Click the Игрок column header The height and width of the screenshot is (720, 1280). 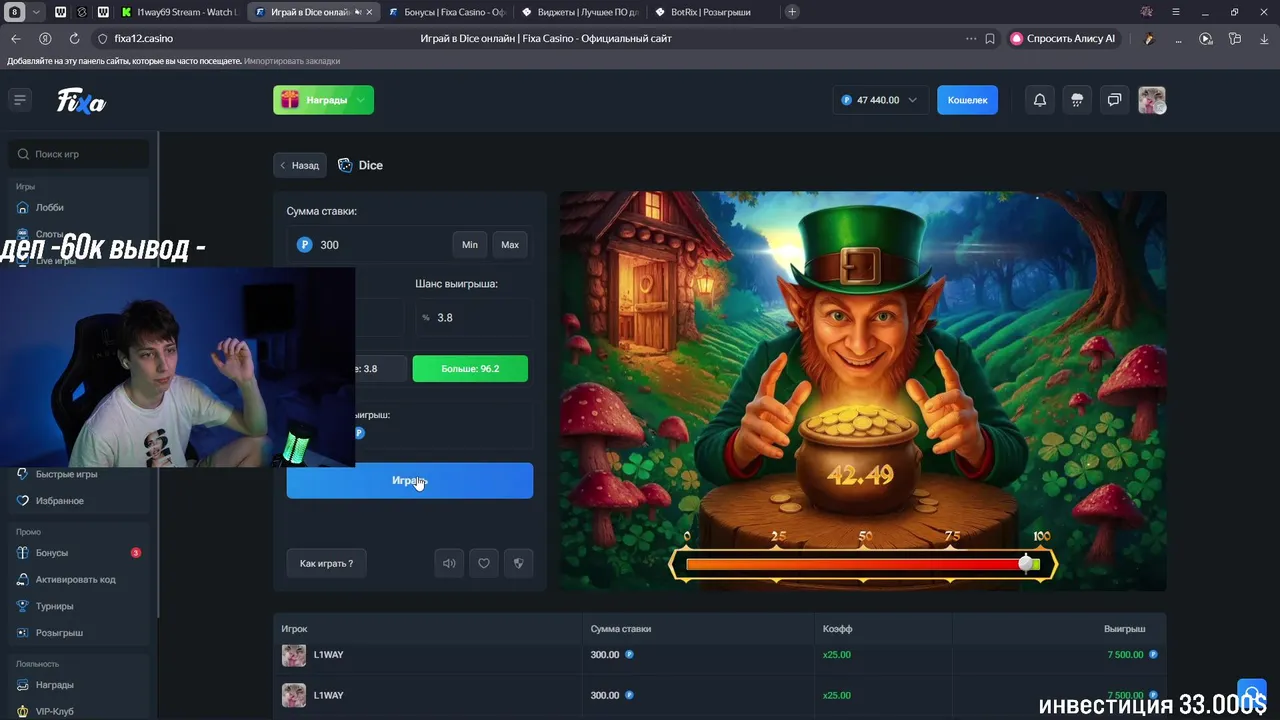294,629
